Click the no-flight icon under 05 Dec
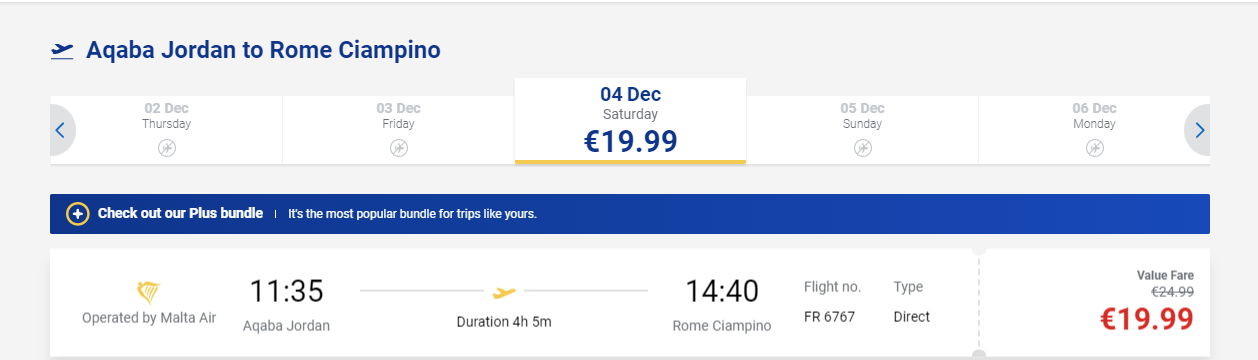The image size is (1258, 360). (x=863, y=148)
